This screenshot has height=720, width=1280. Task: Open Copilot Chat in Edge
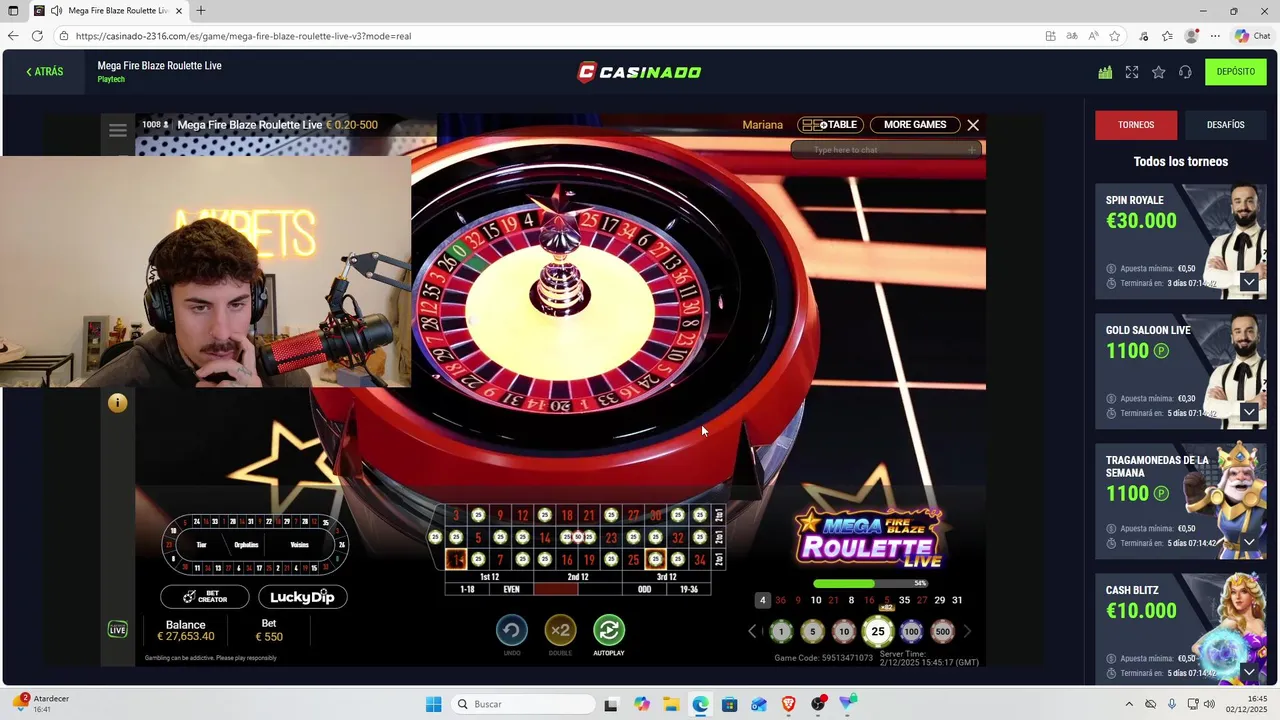pos(1253,36)
